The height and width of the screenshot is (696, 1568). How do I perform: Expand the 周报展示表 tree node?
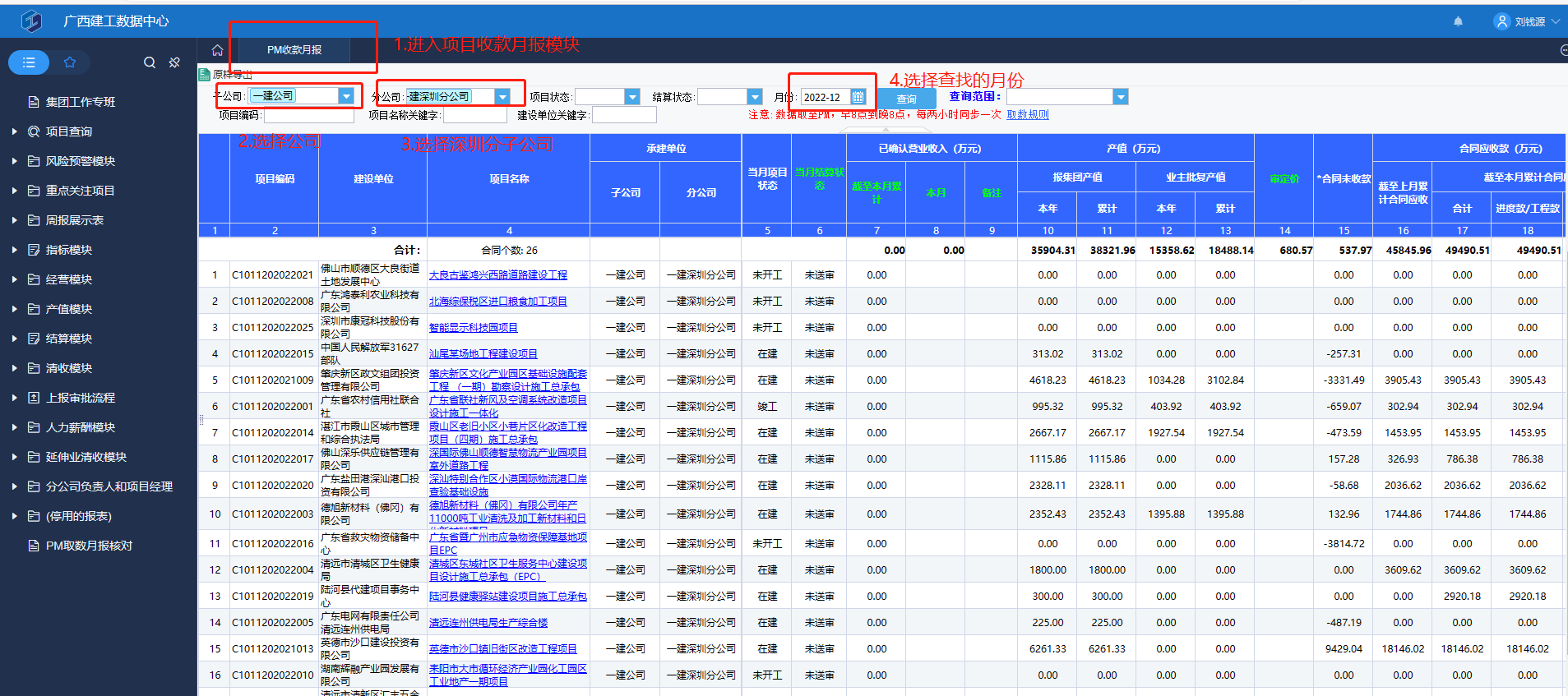[x=14, y=220]
